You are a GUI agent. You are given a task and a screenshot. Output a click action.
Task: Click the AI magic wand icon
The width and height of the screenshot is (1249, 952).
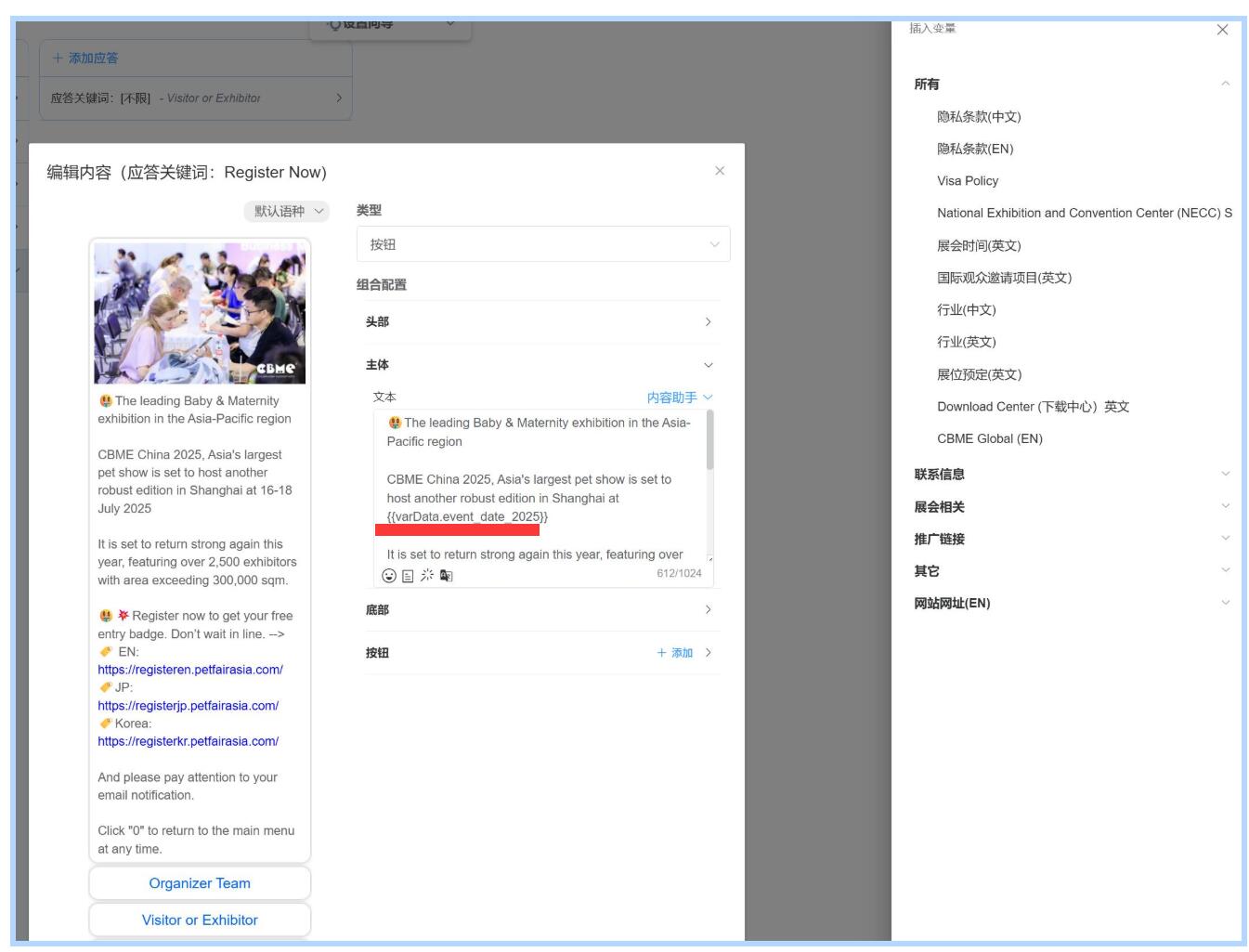click(x=427, y=576)
